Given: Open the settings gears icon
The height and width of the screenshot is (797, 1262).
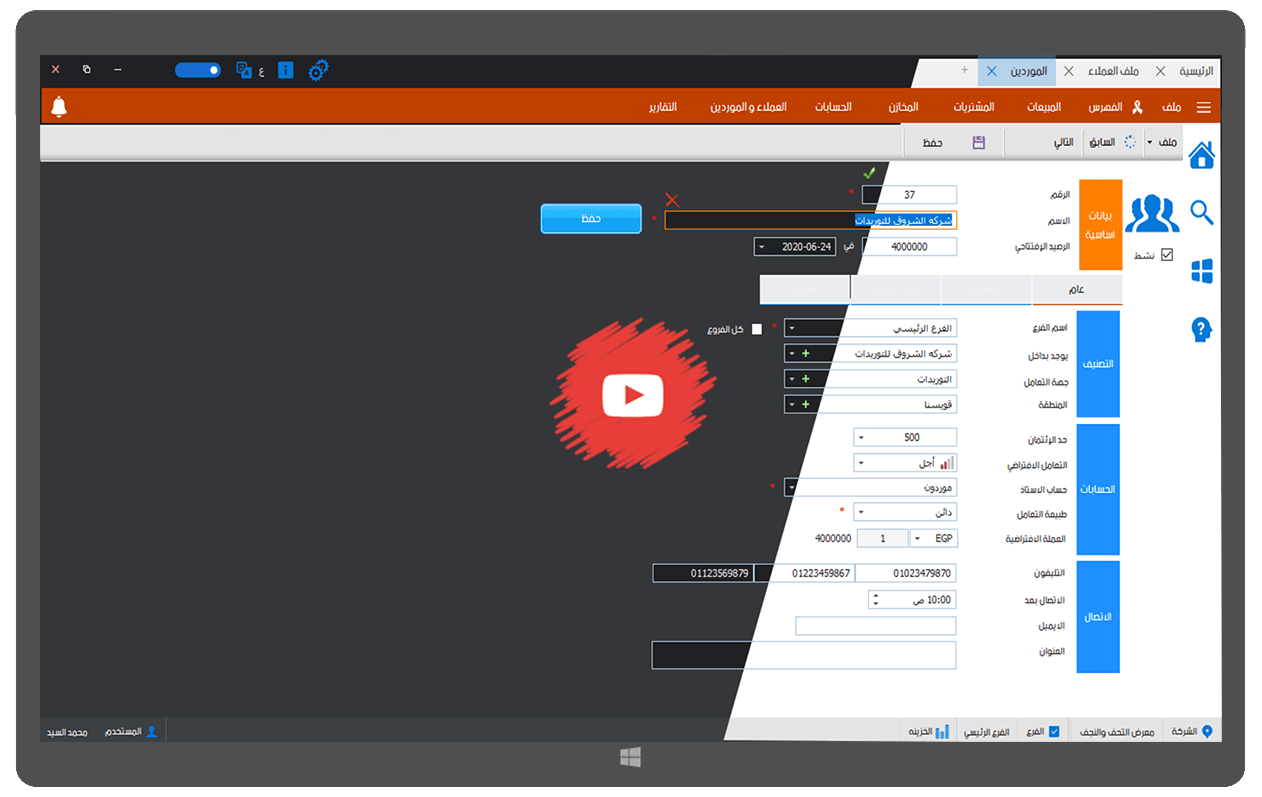Looking at the screenshot, I should (x=318, y=70).
